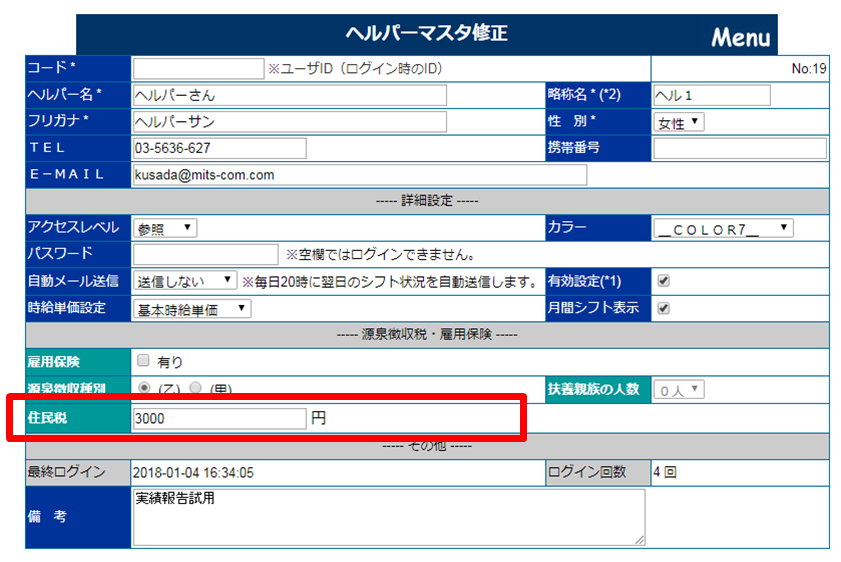Select the (甲) radio button

coord(196,388)
